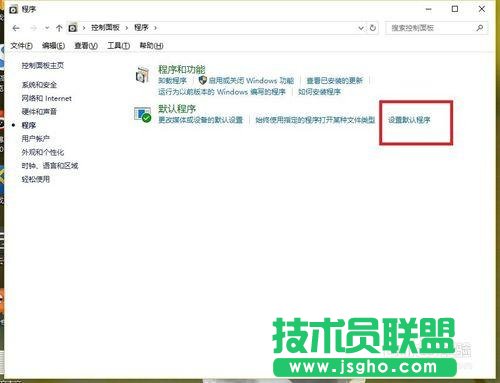The height and width of the screenshot is (383, 500).
Task: Open 如何安装程序 link
Action: 319,92
